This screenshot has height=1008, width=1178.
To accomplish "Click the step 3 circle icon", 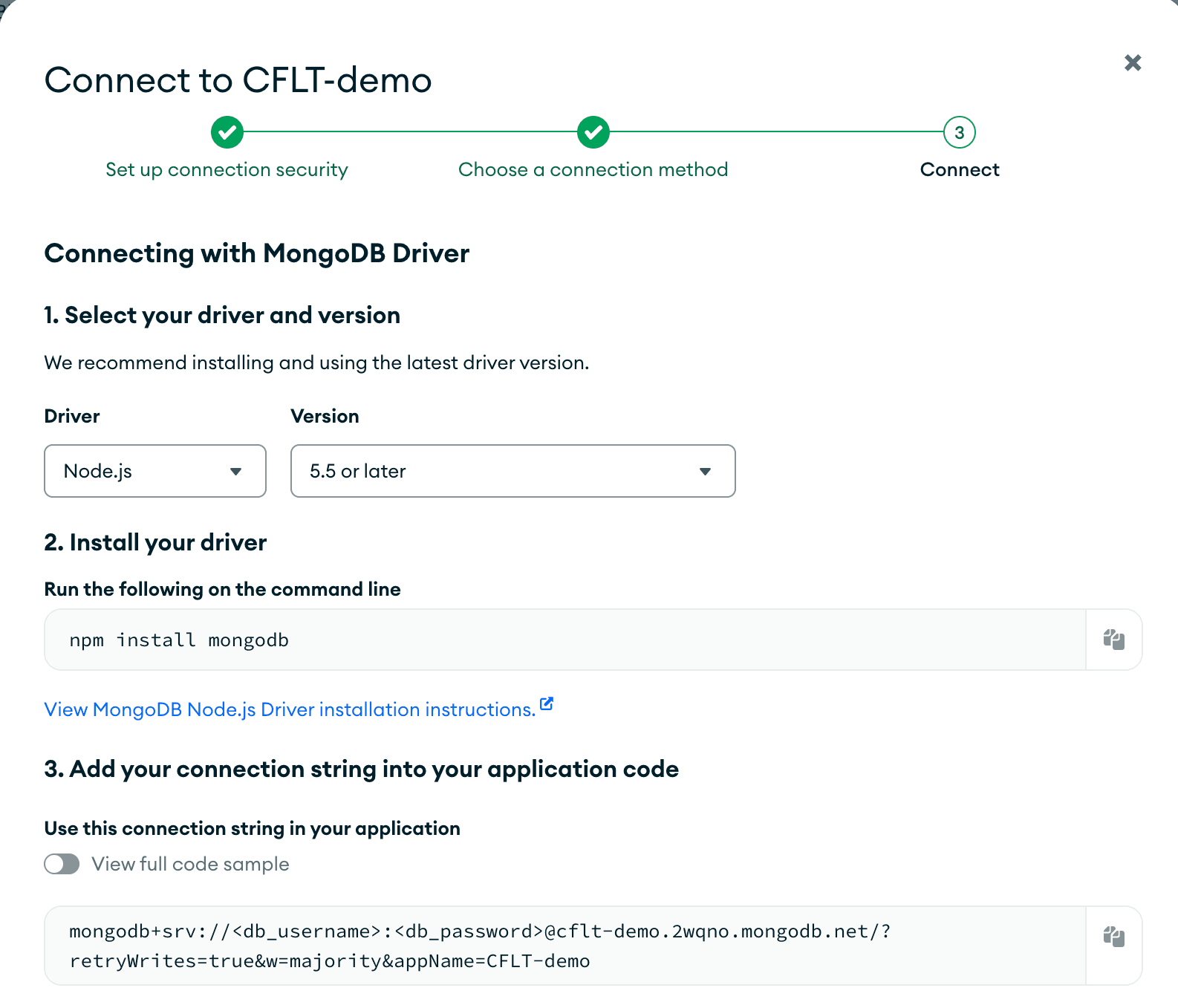I will (x=959, y=132).
